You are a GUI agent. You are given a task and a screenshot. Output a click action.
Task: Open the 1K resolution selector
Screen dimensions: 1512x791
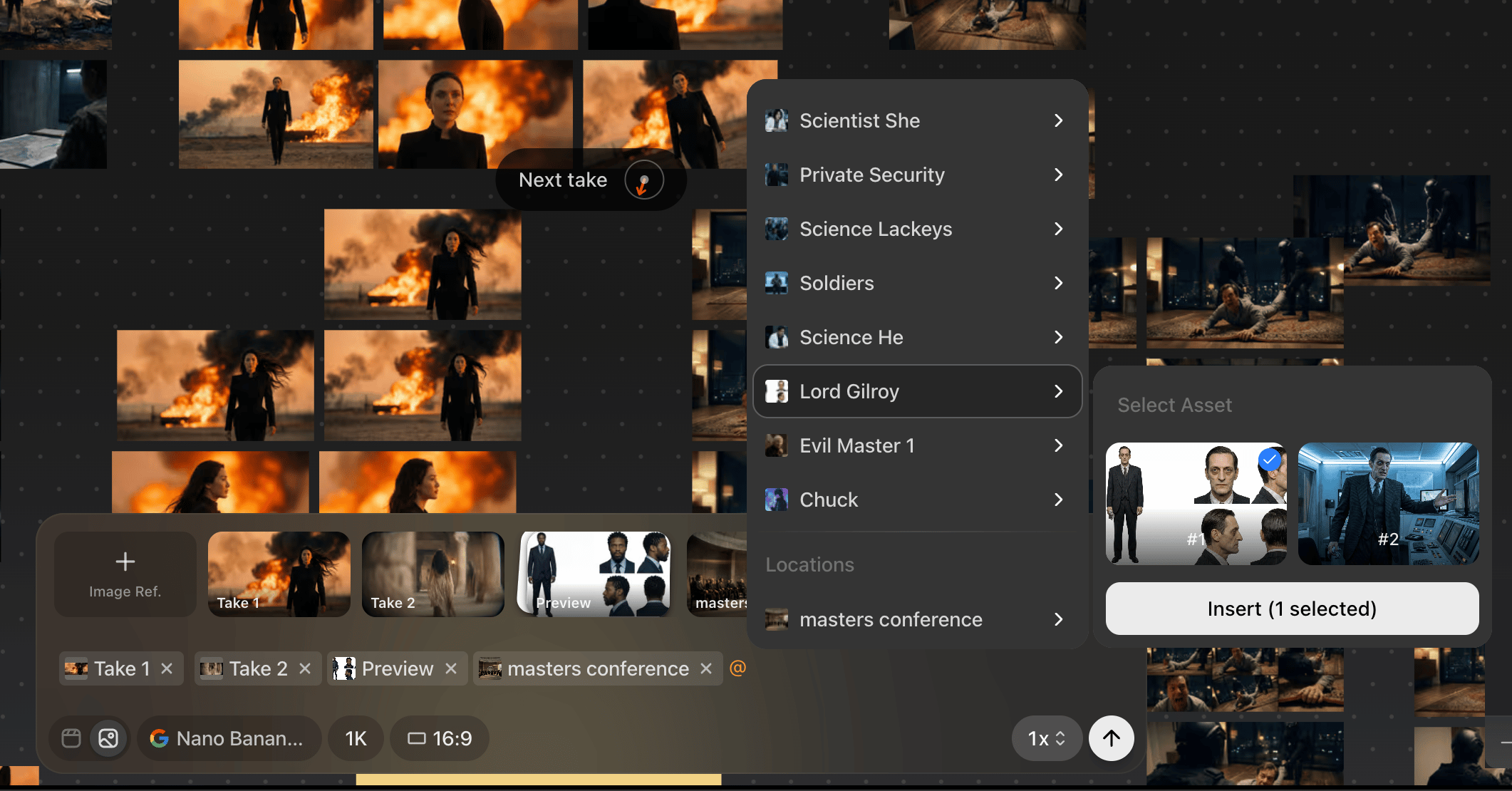pos(356,738)
